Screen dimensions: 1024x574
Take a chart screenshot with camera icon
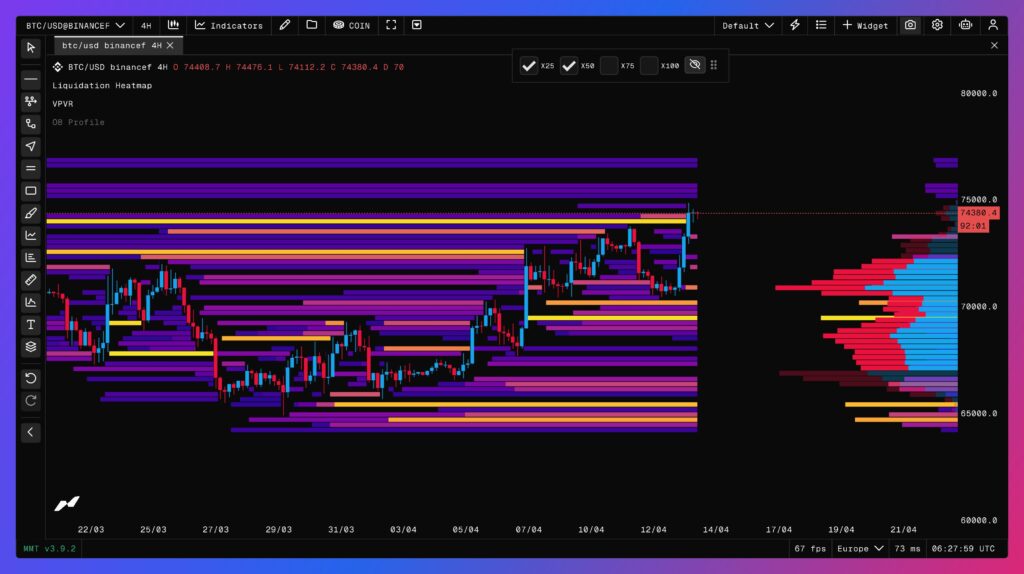(x=910, y=25)
